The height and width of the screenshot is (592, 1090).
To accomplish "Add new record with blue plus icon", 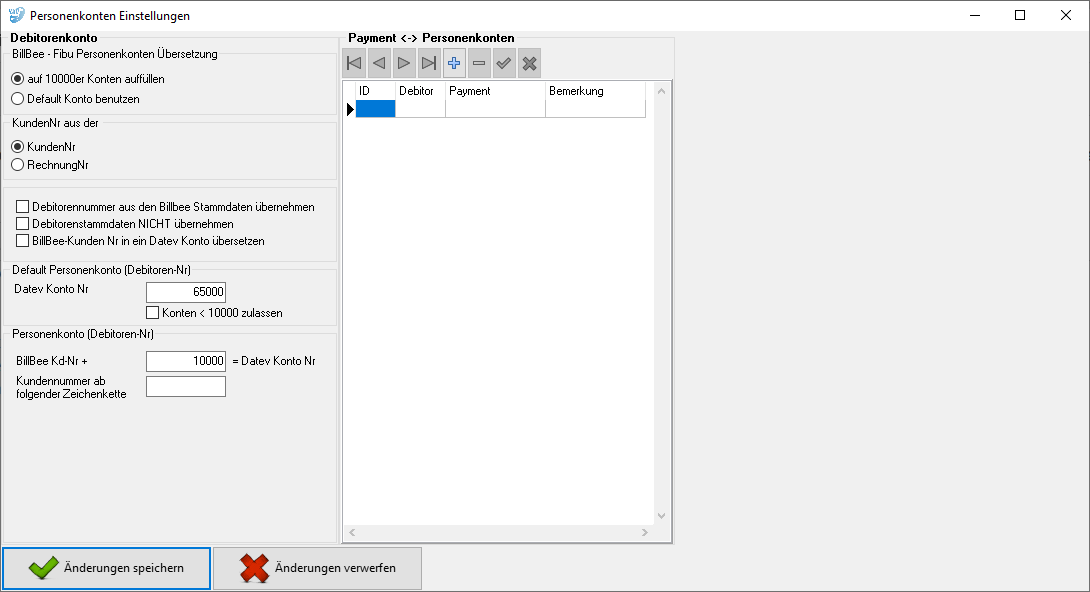I will click(x=454, y=63).
